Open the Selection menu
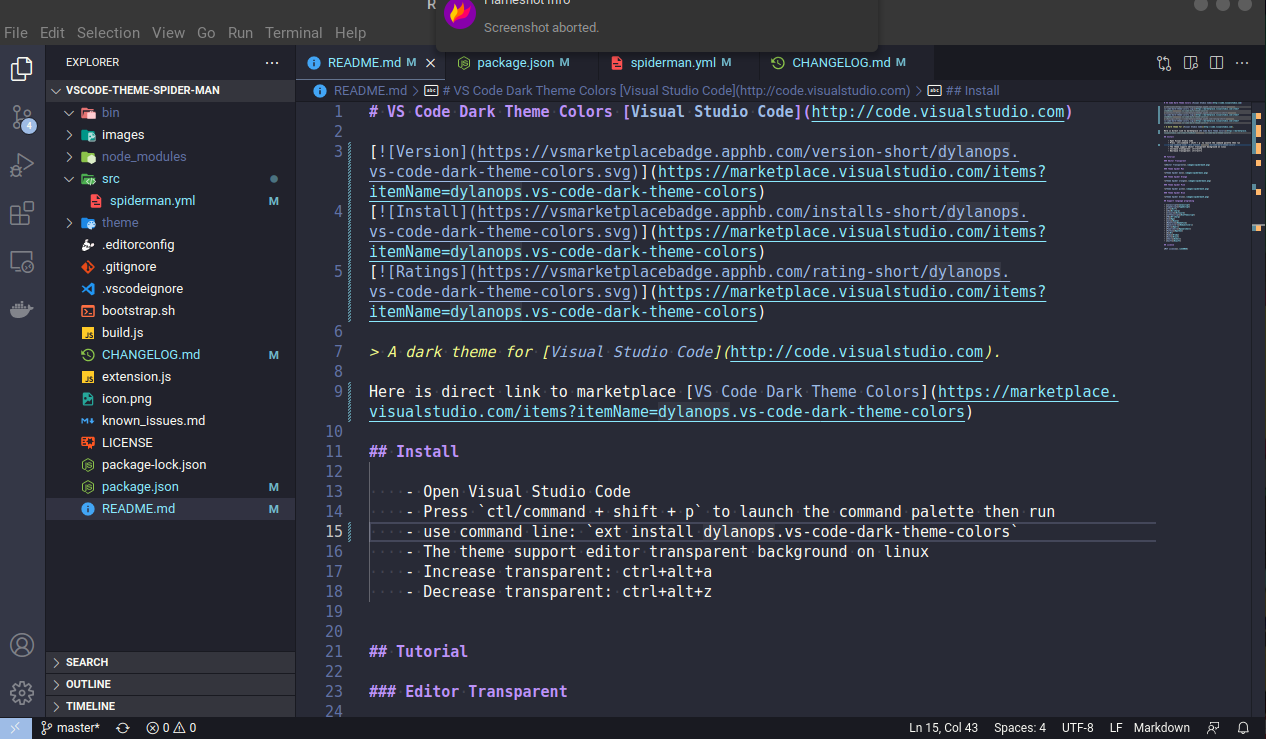 (x=108, y=33)
